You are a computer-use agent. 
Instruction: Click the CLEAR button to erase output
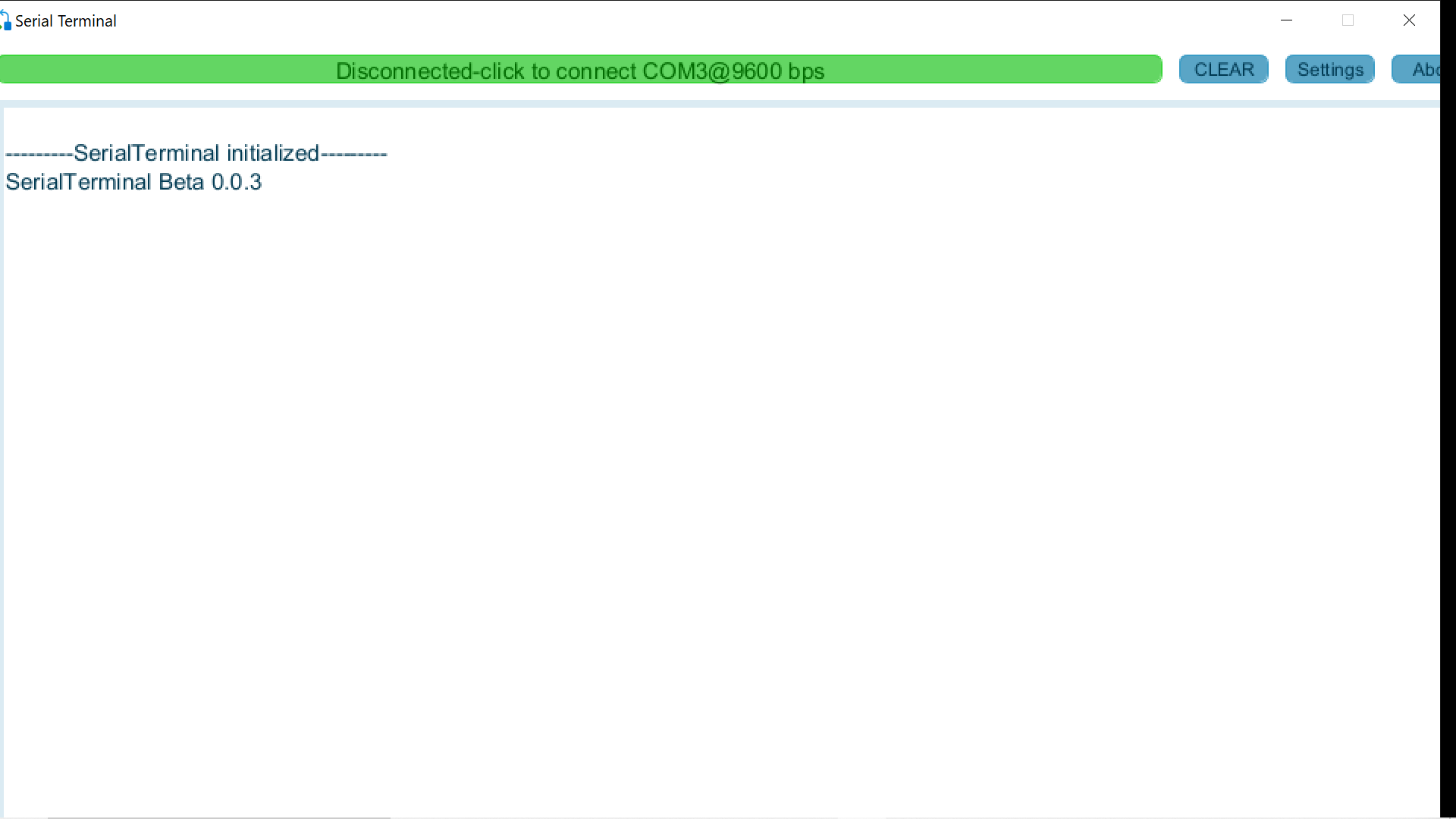pyautogui.click(x=1223, y=69)
